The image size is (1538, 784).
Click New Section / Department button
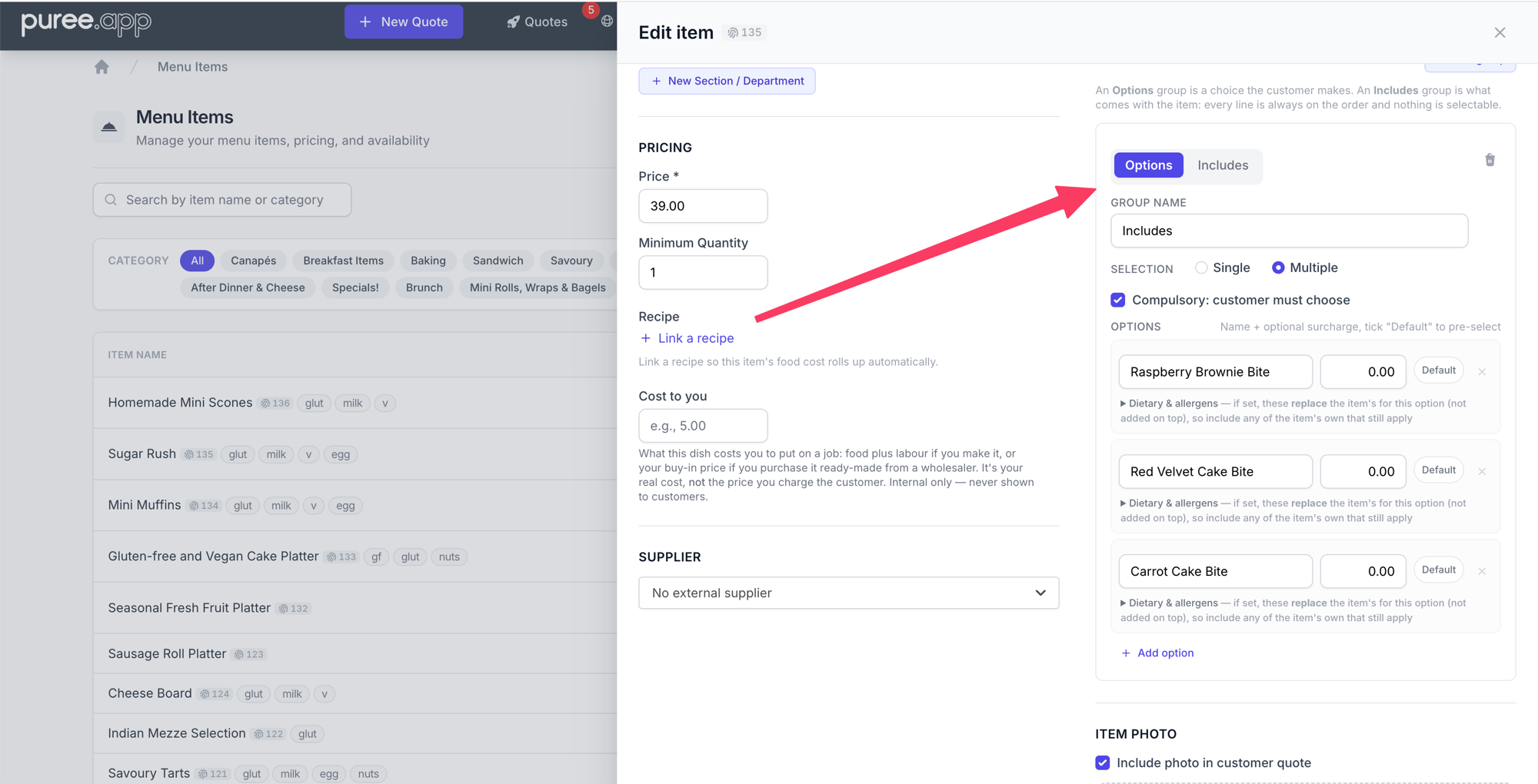pyautogui.click(x=727, y=81)
